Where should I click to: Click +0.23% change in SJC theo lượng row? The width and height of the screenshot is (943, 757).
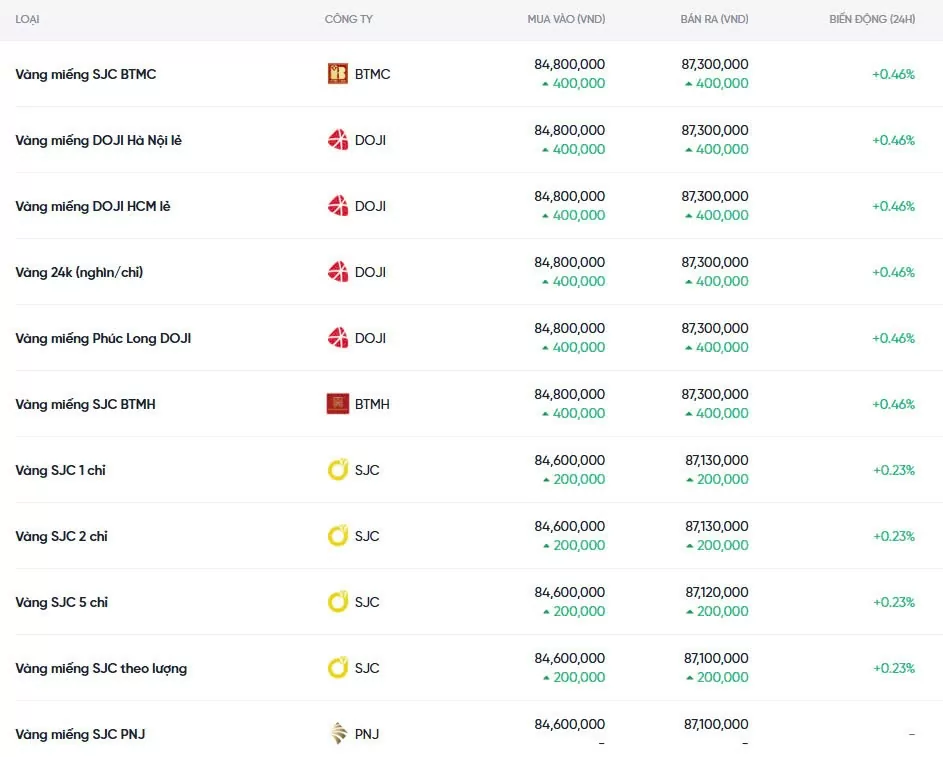894,669
